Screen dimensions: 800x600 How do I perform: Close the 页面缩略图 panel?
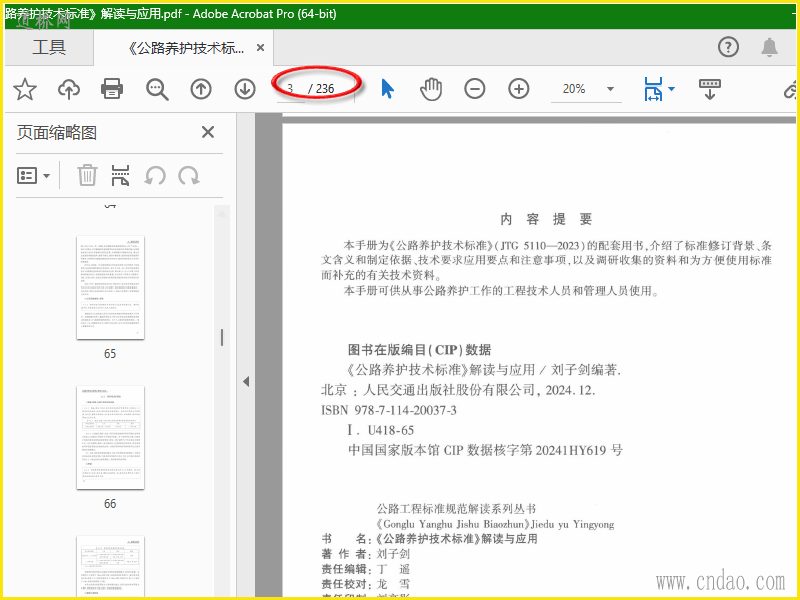click(x=208, y=132)
